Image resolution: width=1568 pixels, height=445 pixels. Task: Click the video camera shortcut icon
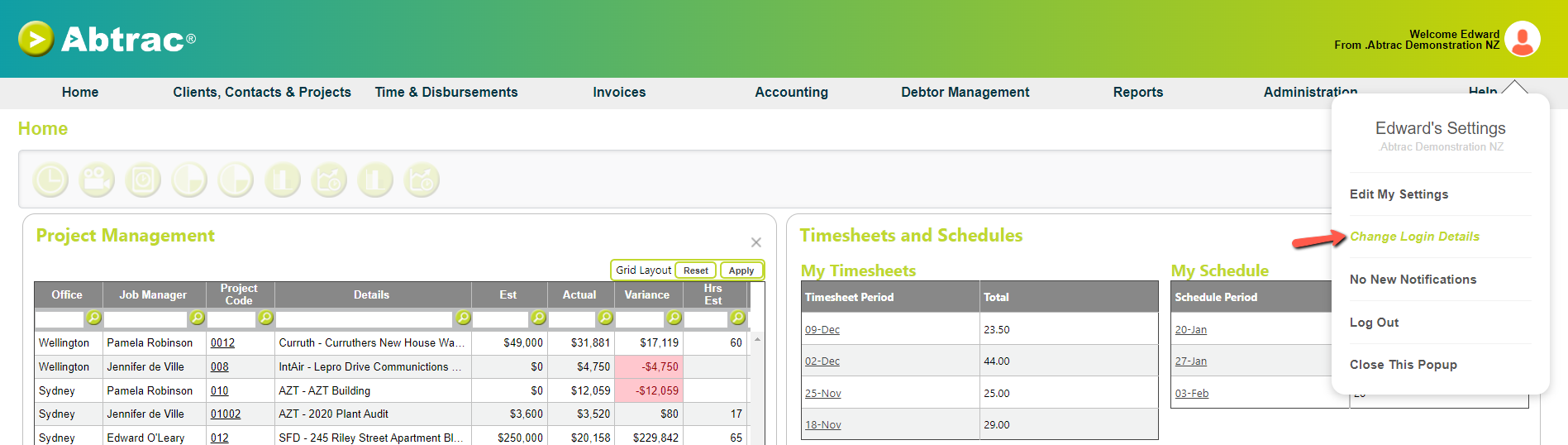(97, 179)
